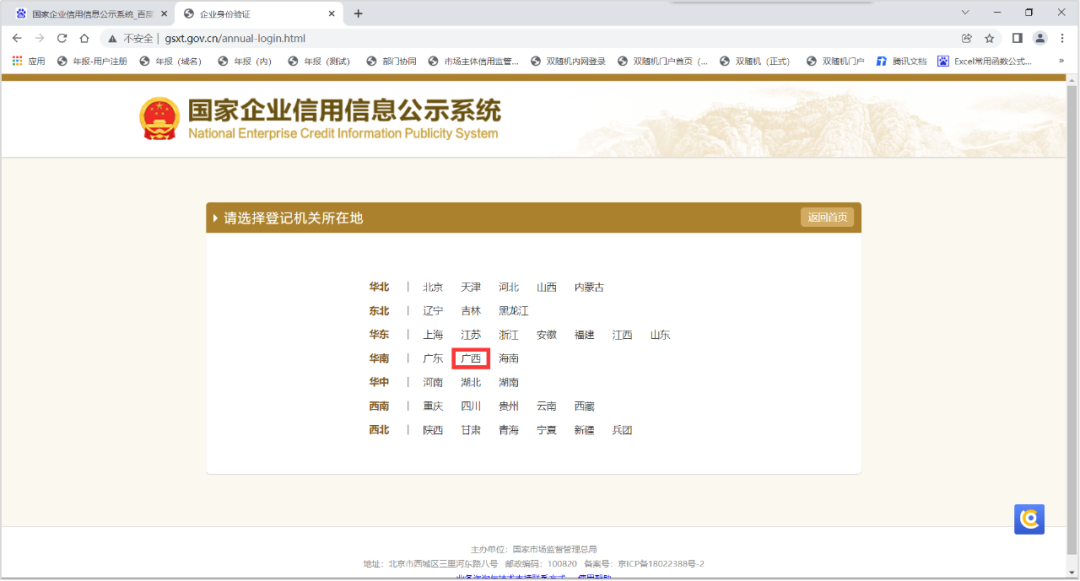Select 河北 province

pos(508,287)
